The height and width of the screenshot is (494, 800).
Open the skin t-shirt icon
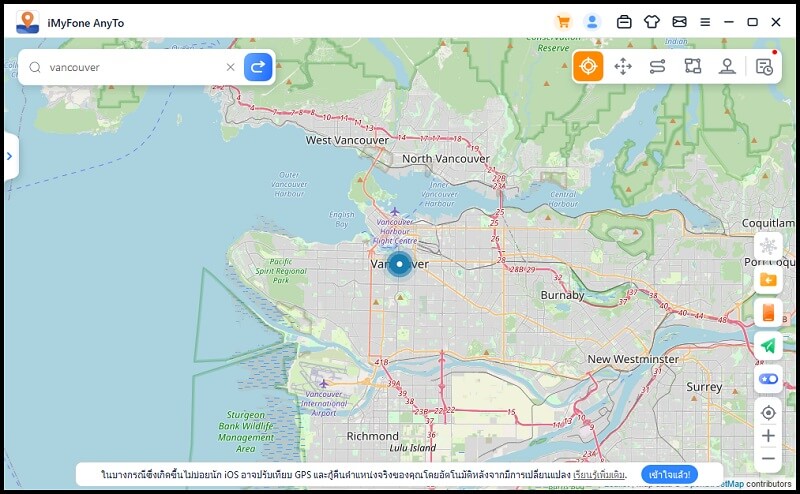click(x=652, y=22)
